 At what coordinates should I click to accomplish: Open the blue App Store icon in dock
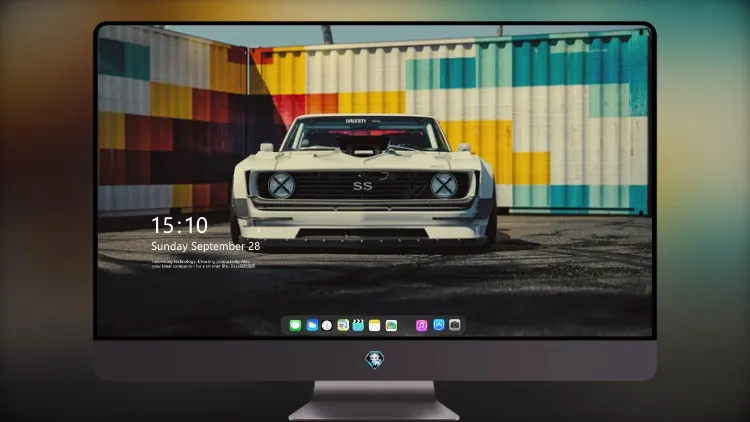click(439, 325)
